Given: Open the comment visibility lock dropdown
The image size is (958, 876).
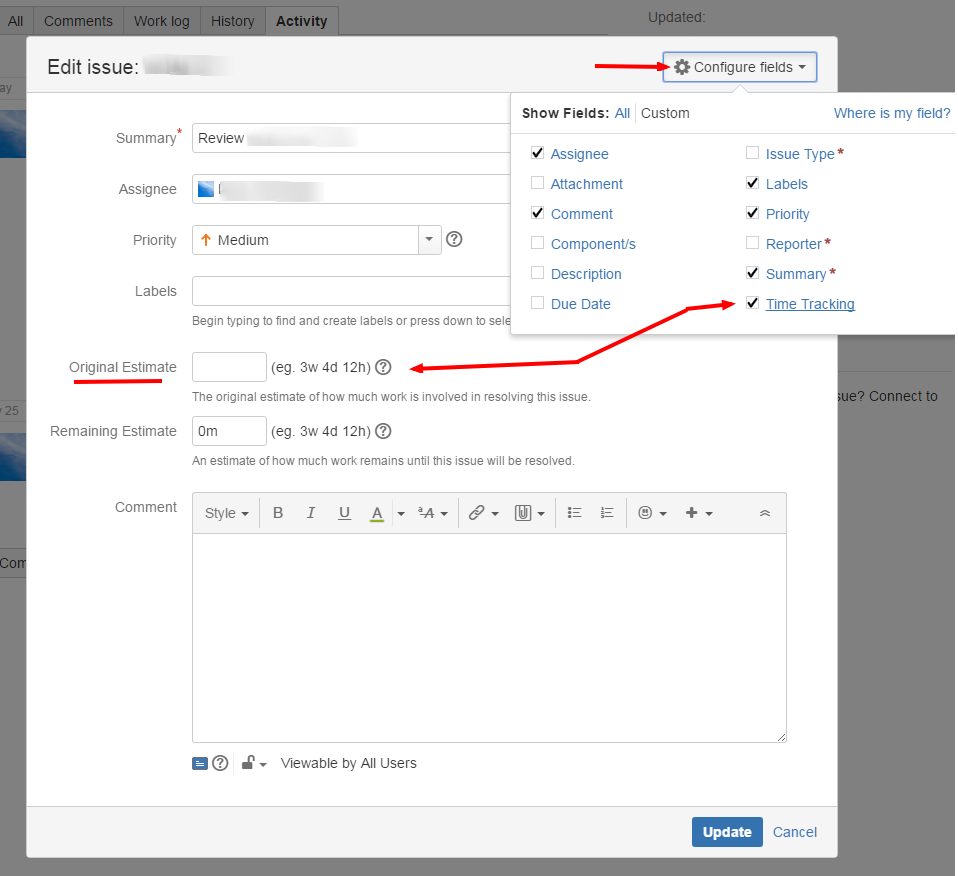Looking at the screenshot, I should pyautogui.click(x=253, y=763).
